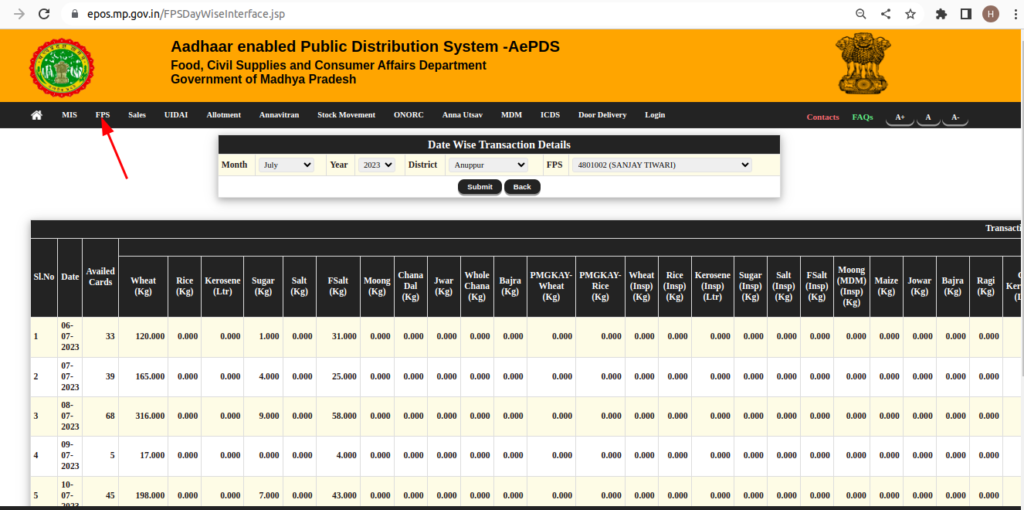Open the Month dropdown showing July
Image resolution: width=1024 pixels, height=510 pixels.
pos(286,165)
